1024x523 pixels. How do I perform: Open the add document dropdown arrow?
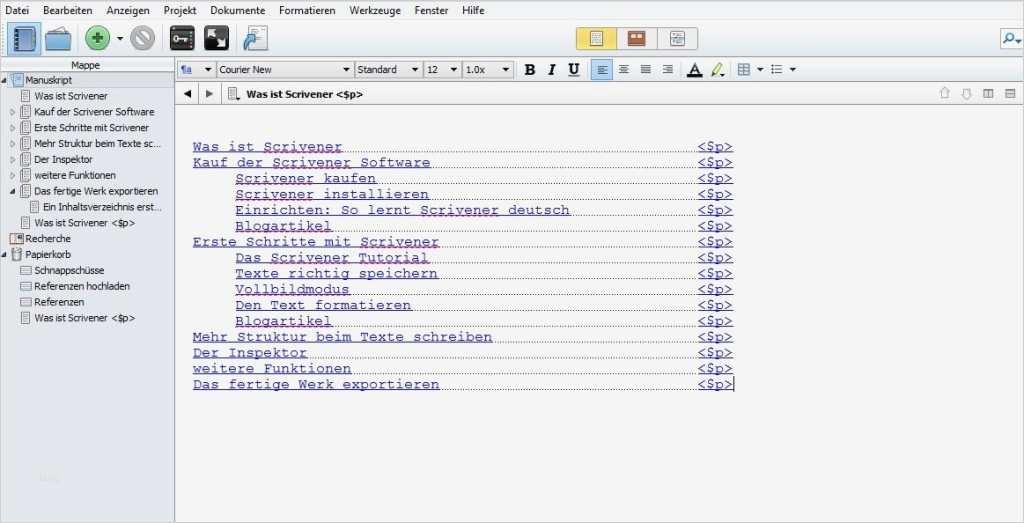pyautogui.click(x=120, y=39)
